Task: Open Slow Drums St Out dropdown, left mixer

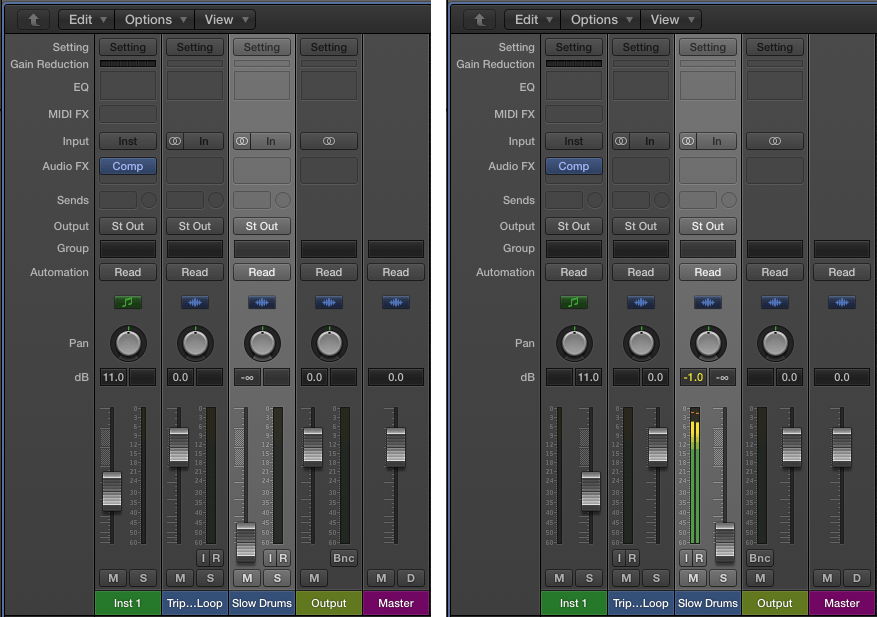Action: click(262, 227)
